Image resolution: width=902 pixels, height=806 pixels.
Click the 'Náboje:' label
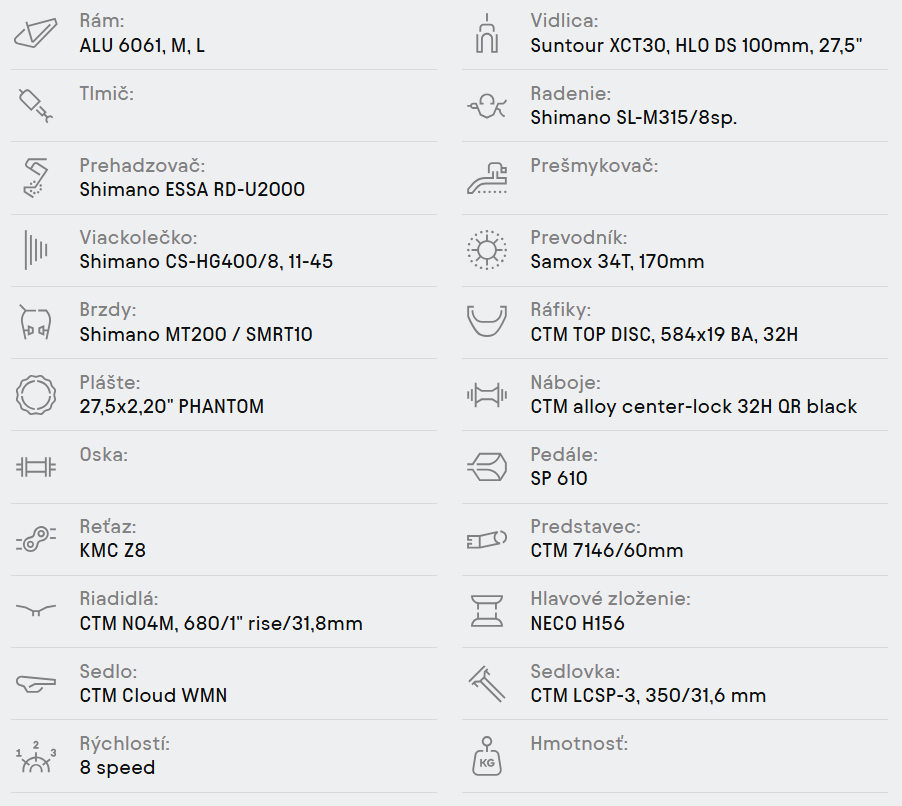(x=565, y=383)
